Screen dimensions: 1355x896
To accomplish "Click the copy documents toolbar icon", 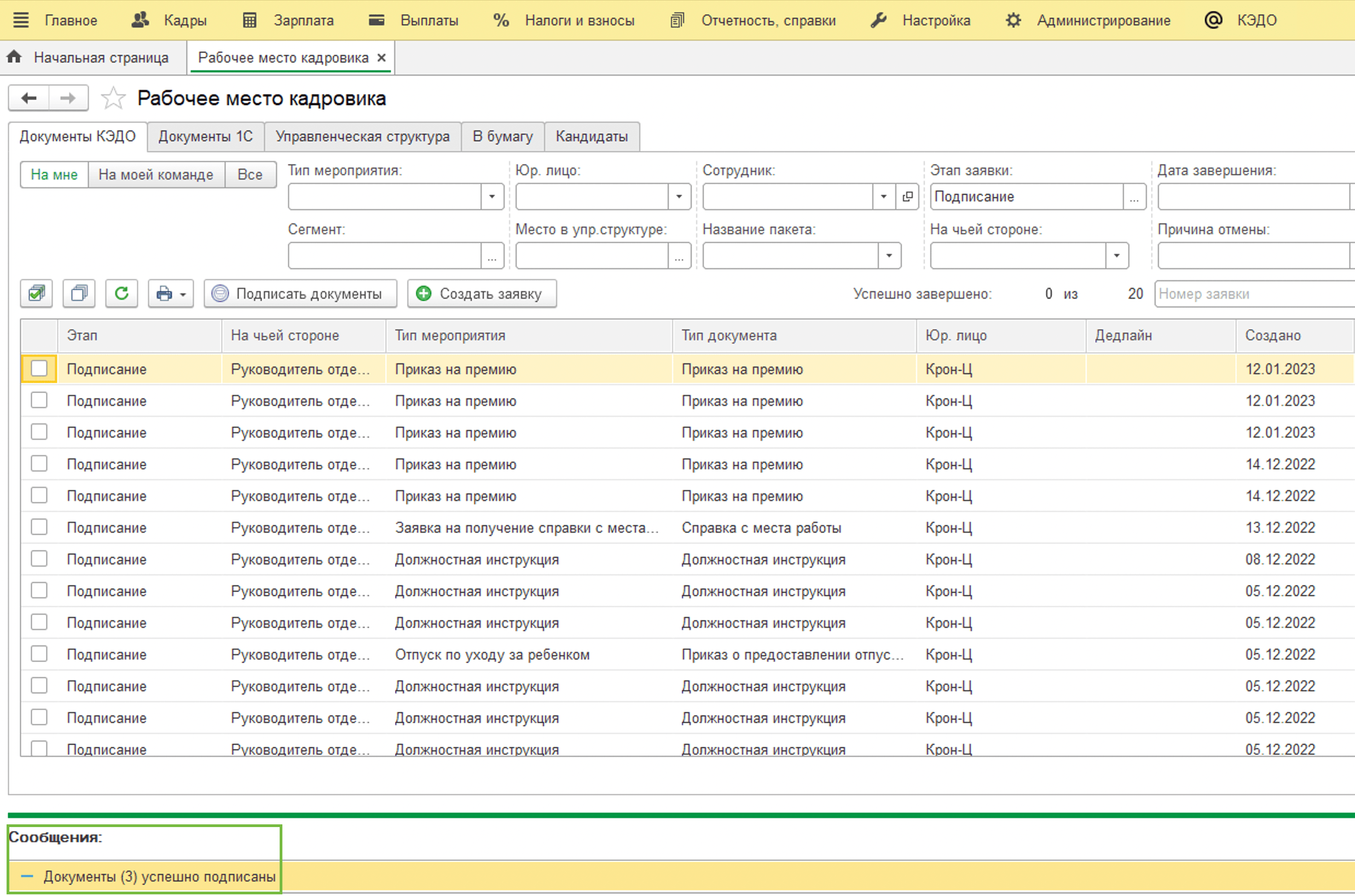I will [79, 294].
